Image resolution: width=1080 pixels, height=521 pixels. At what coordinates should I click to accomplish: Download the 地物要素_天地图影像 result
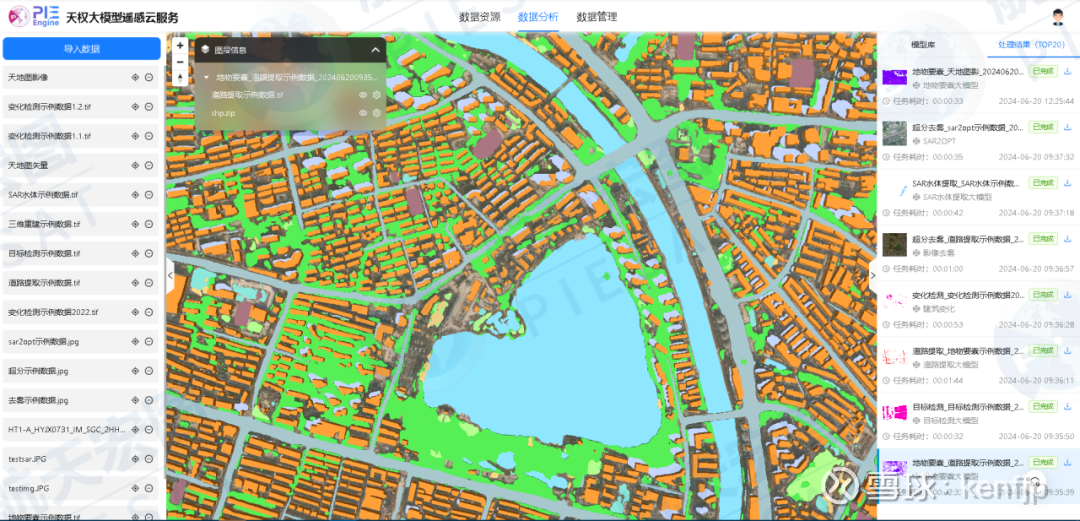click(x=1068, y=71)
